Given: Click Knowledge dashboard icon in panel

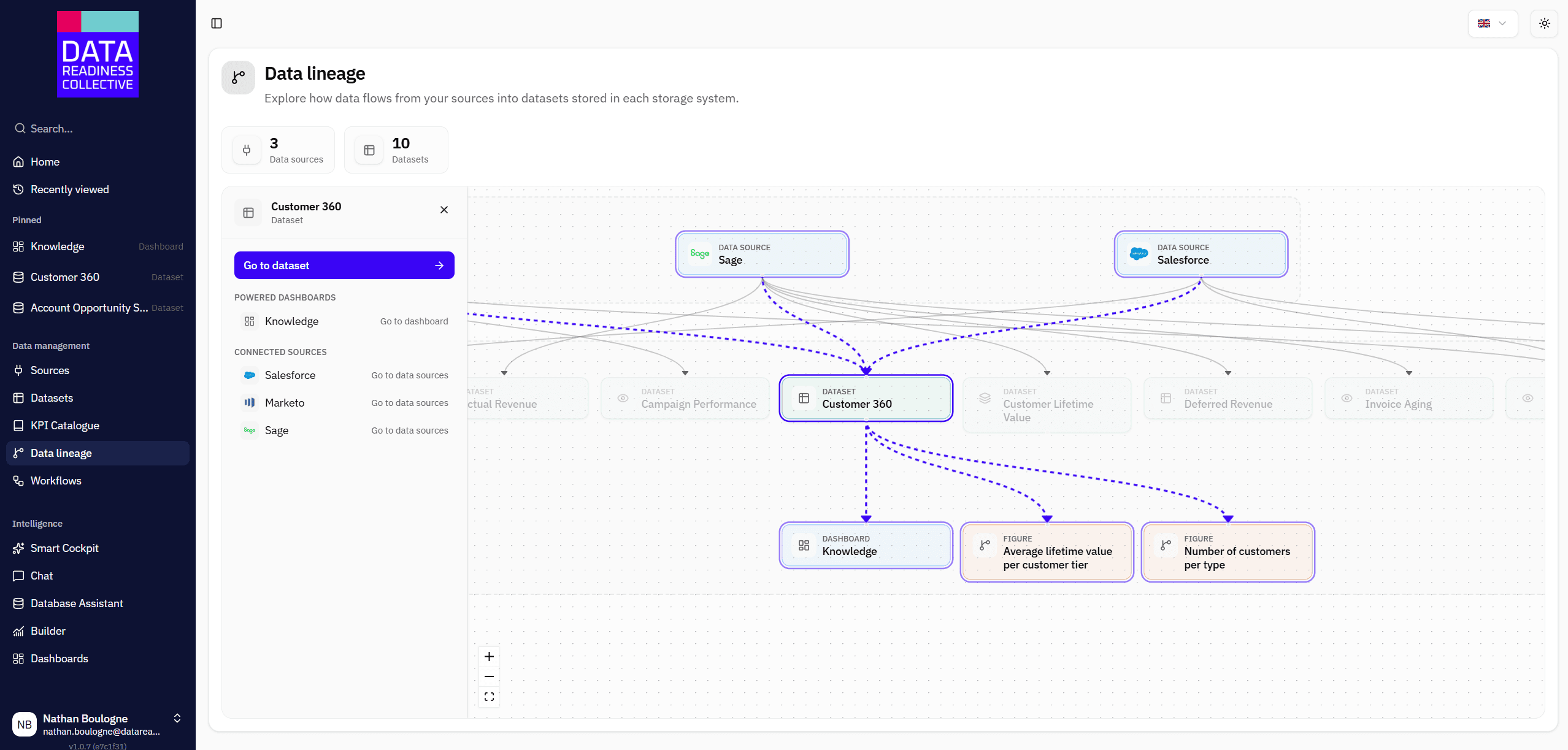Looking at the screenshot, I should [250, 321].
